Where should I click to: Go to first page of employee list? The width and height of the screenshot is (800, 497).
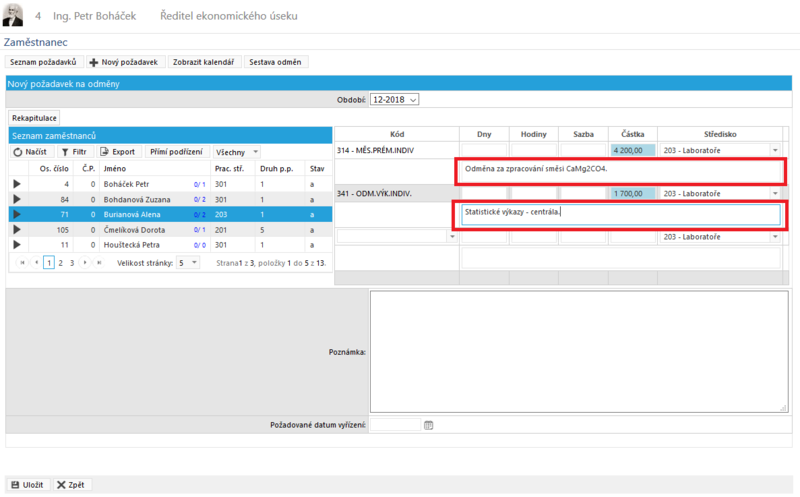(x=22, y=263)
